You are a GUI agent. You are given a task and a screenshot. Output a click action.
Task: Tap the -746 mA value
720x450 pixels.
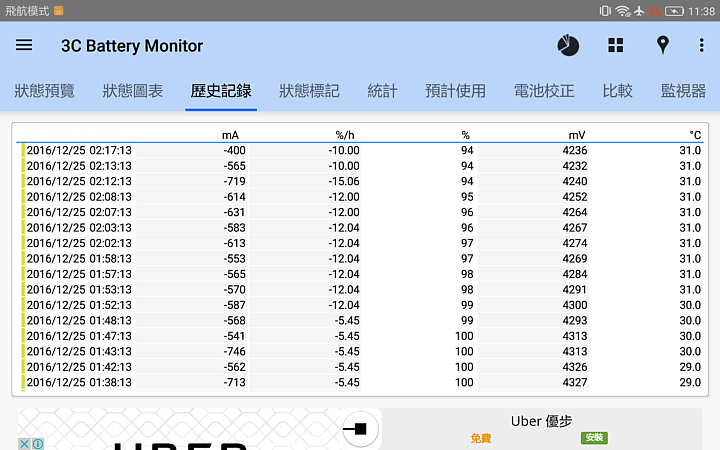tap(234, 351)
